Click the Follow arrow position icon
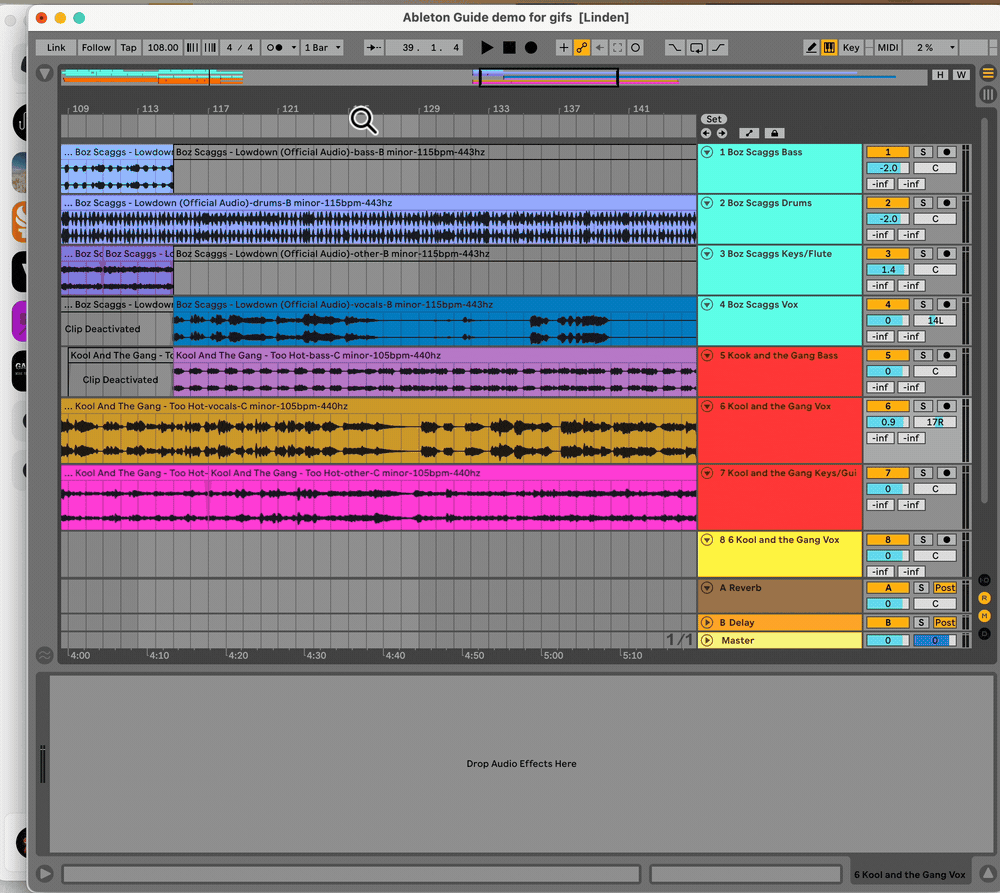Viewport: 1000px width, 893px height. [374, 47]
